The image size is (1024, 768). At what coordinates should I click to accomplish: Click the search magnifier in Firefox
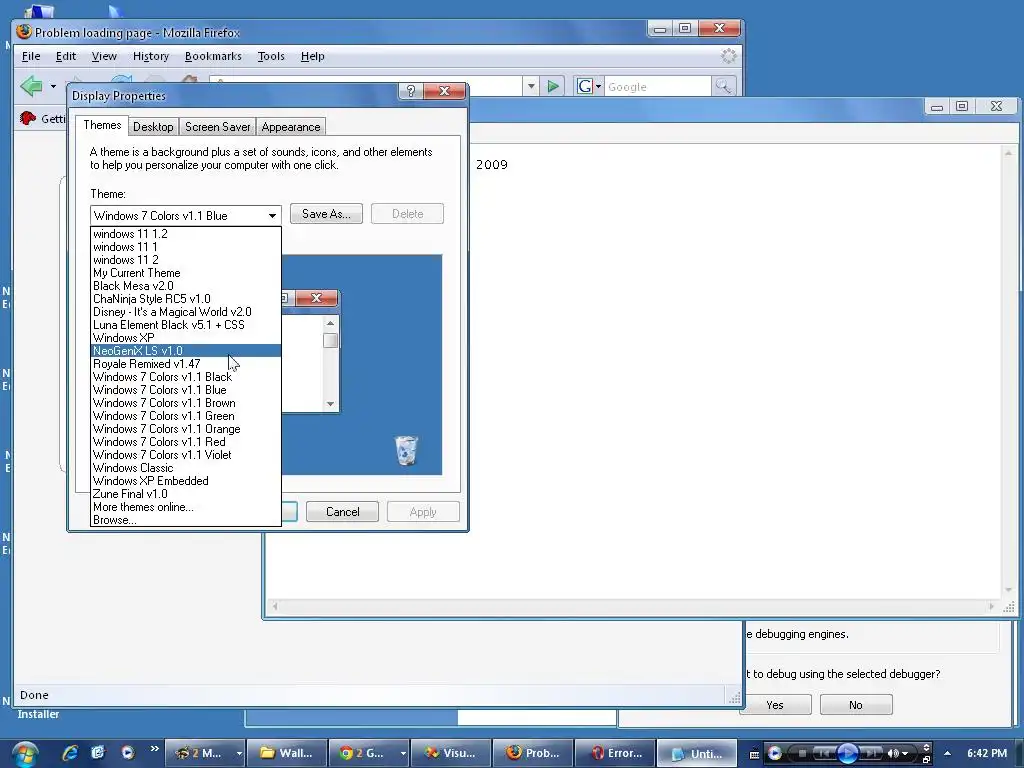coord(723,86)
